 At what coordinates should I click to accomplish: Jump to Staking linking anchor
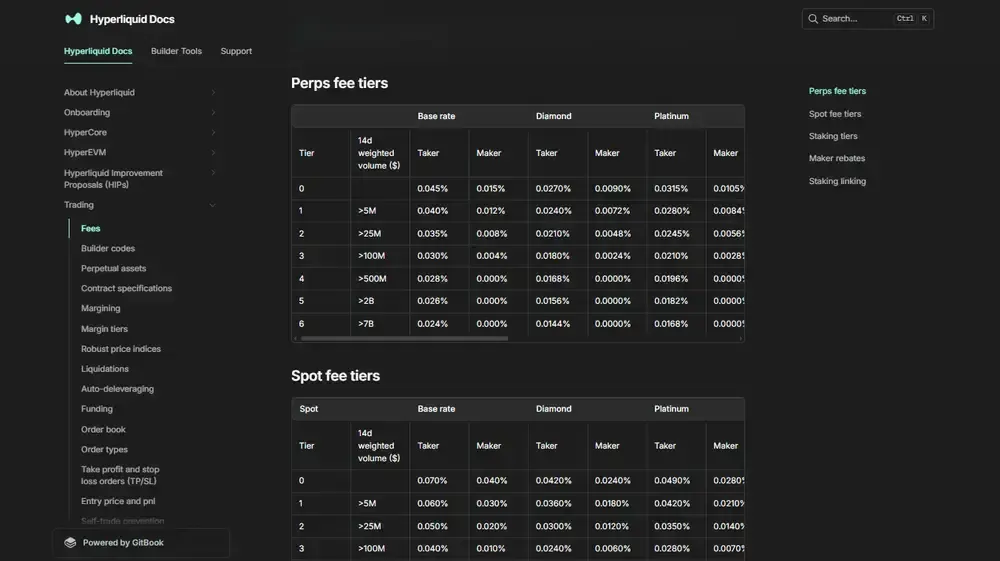pyautogui.click(x=837, y=181)
